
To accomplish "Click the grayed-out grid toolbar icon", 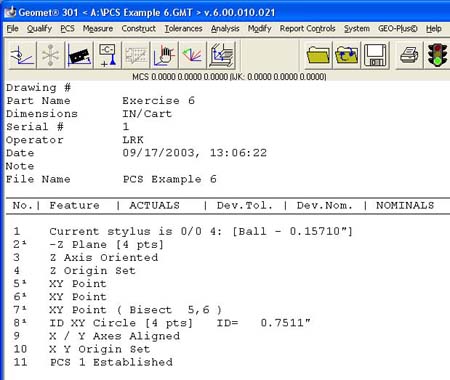I will pos(136,55).
